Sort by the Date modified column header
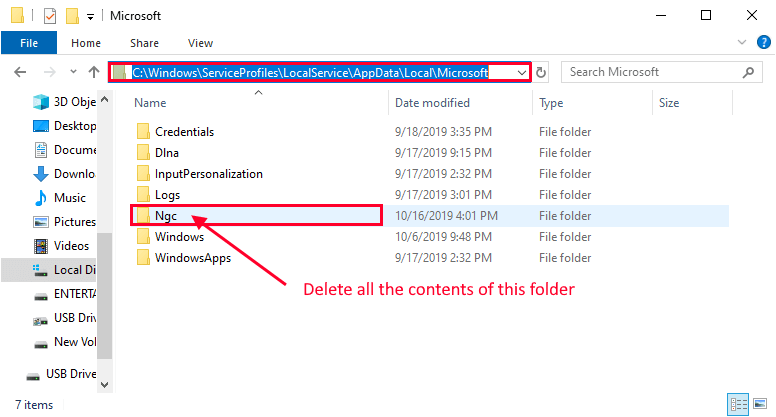Viewport: 776px width, 417px height. tap(431, 103)
